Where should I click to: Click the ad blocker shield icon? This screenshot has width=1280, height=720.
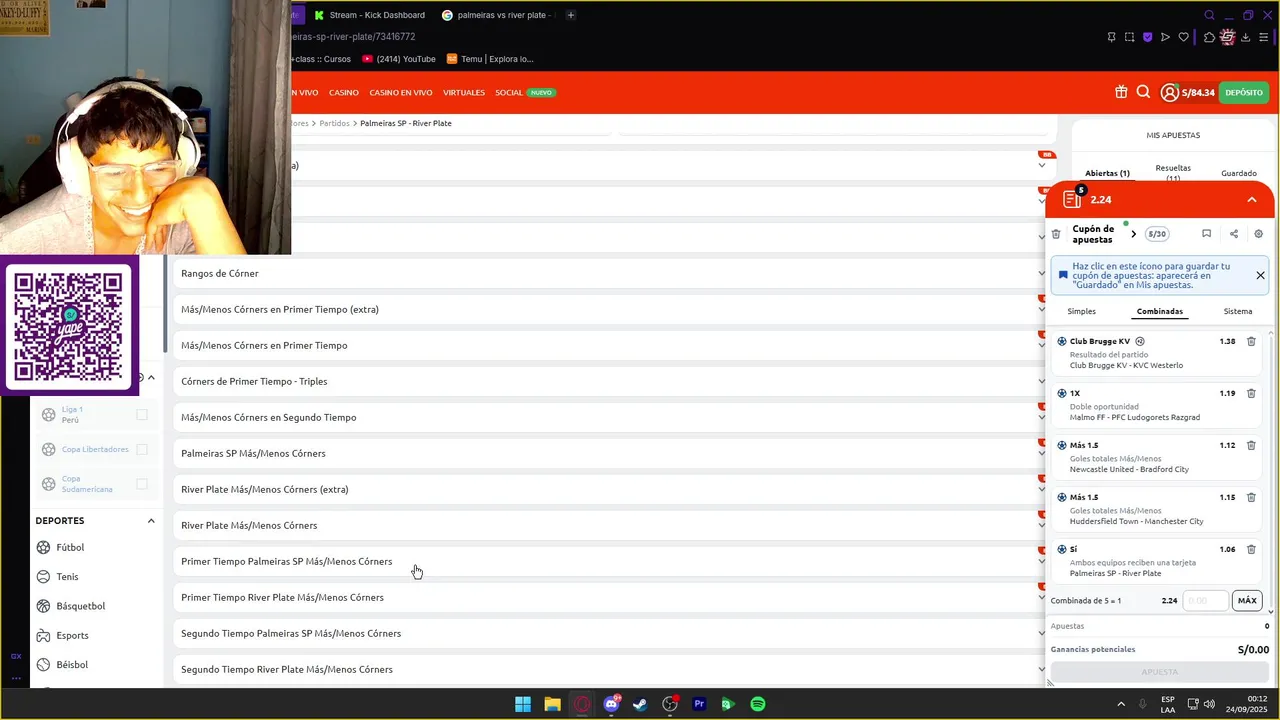1147,37
